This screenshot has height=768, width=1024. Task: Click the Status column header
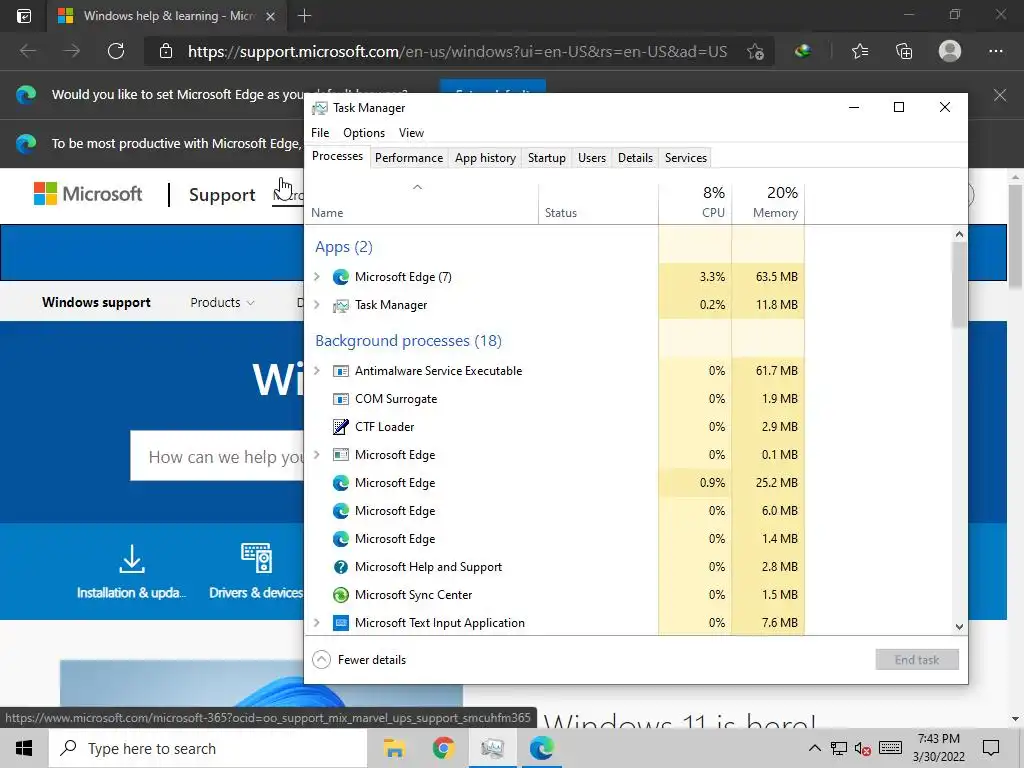click(598, 204)
